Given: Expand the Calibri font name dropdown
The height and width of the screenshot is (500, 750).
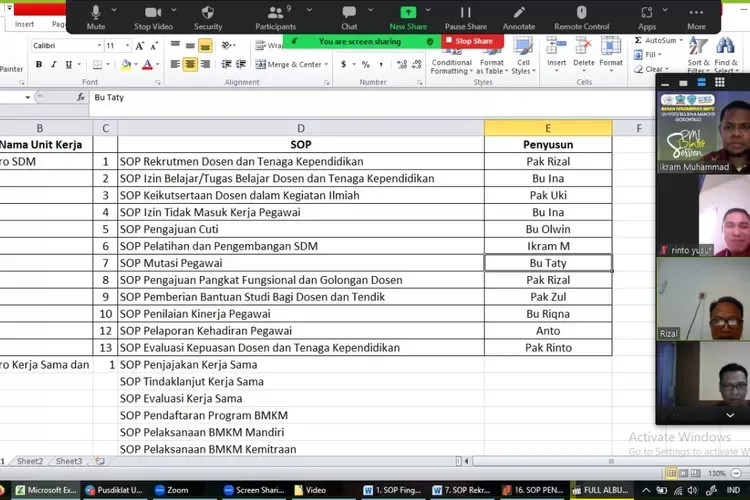Looking at the screenshot, I should pos(97,46).
